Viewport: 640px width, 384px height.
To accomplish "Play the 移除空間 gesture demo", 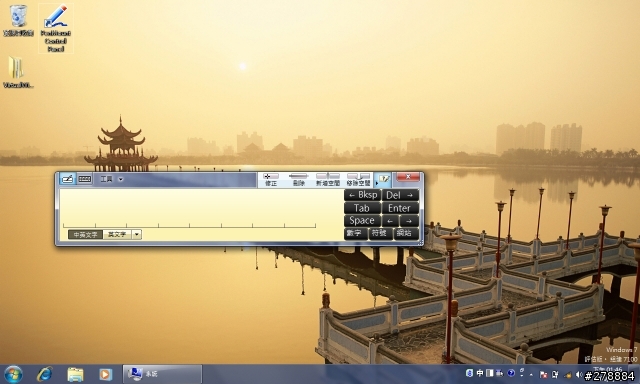I will tap(358, 180).
